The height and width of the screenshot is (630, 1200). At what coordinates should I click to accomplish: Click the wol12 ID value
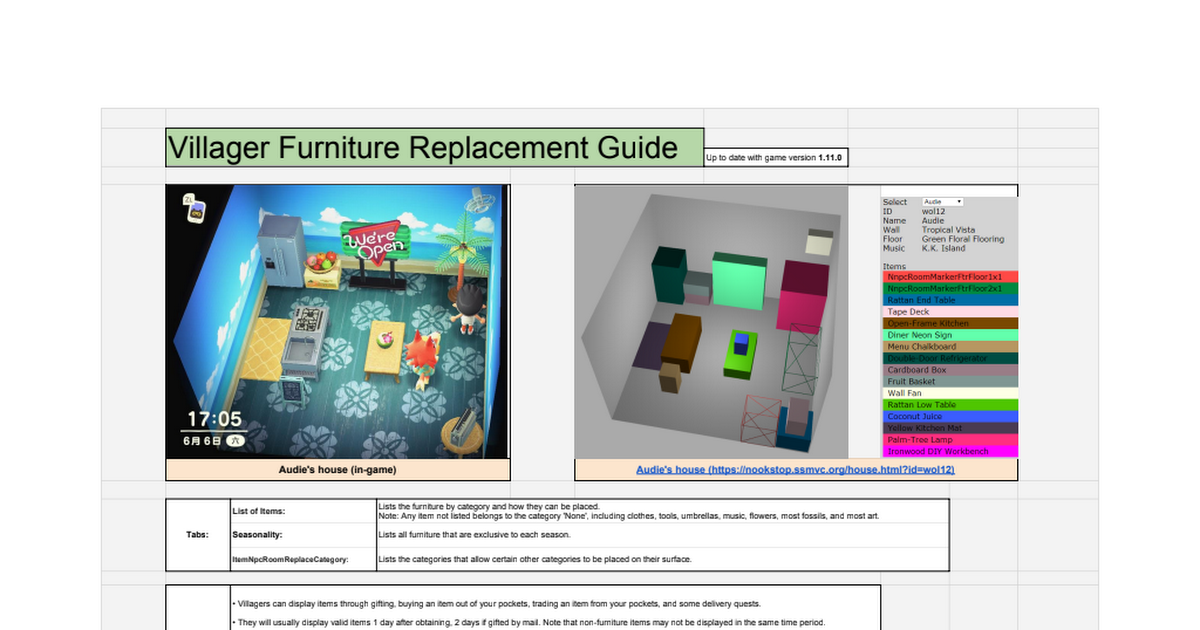933,211
